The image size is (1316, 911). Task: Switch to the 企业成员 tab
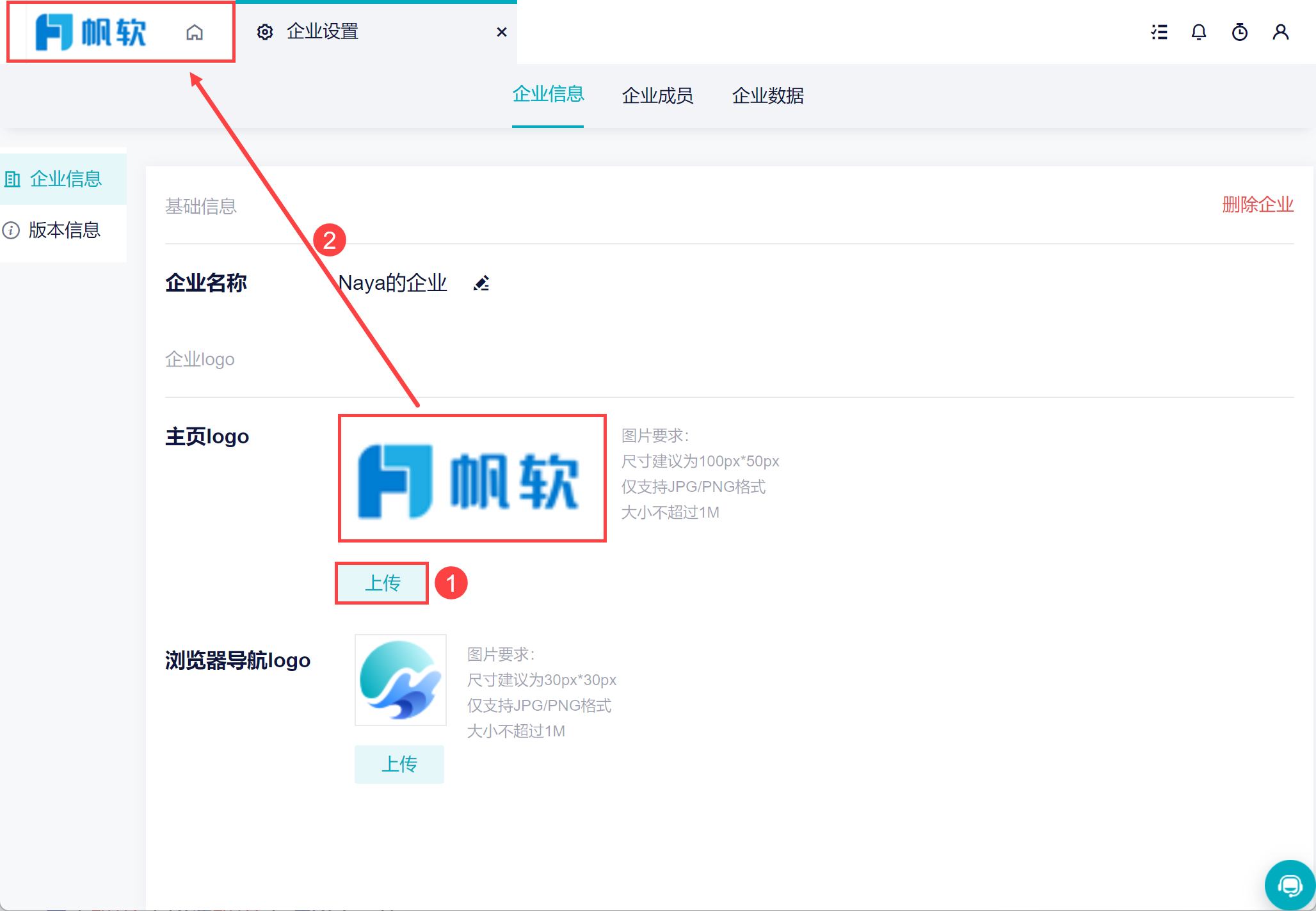point(657,95)
